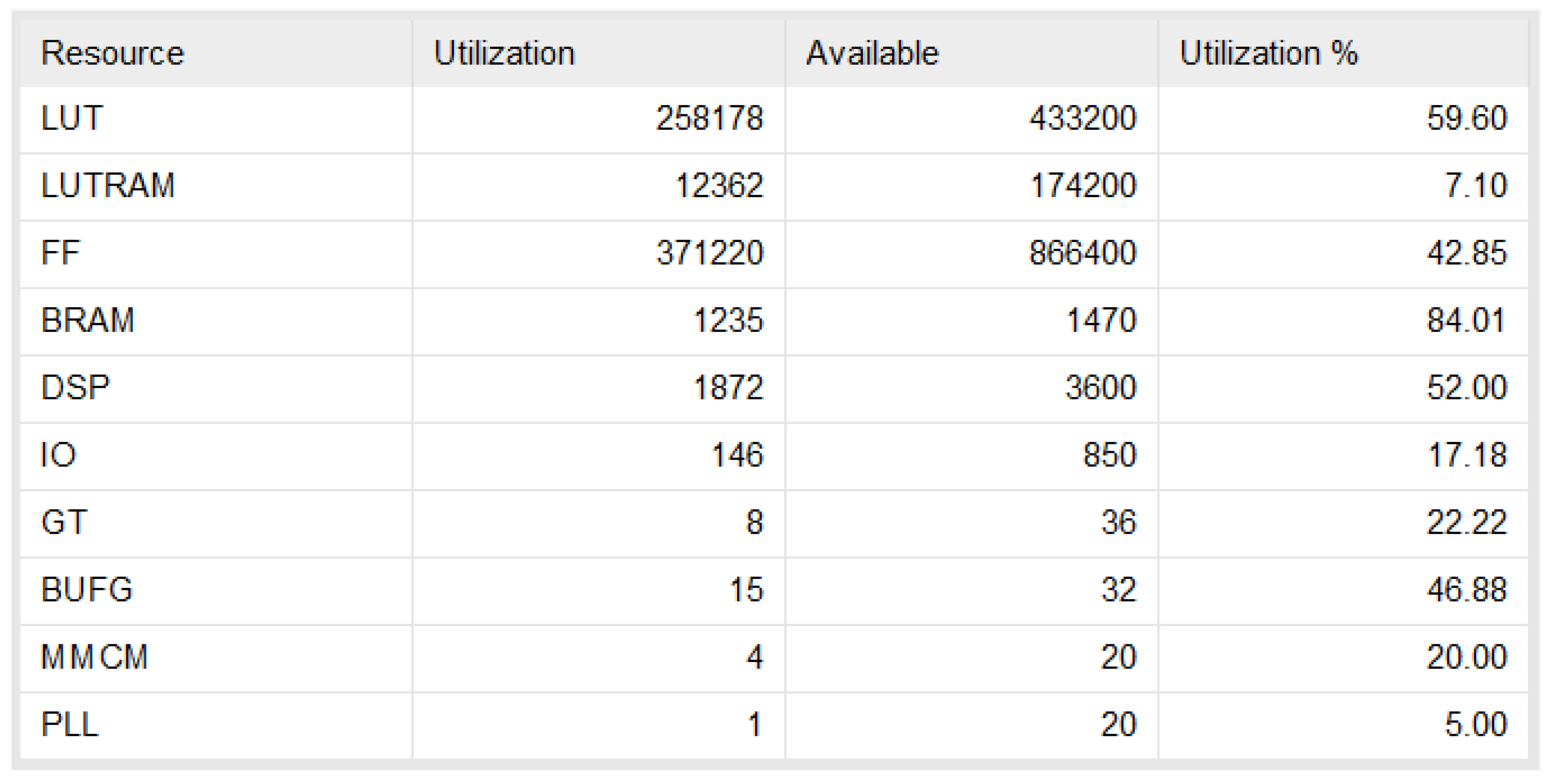Click the Utilization % column header
Screen dimensions: 1548x784
coord(1268,53)
